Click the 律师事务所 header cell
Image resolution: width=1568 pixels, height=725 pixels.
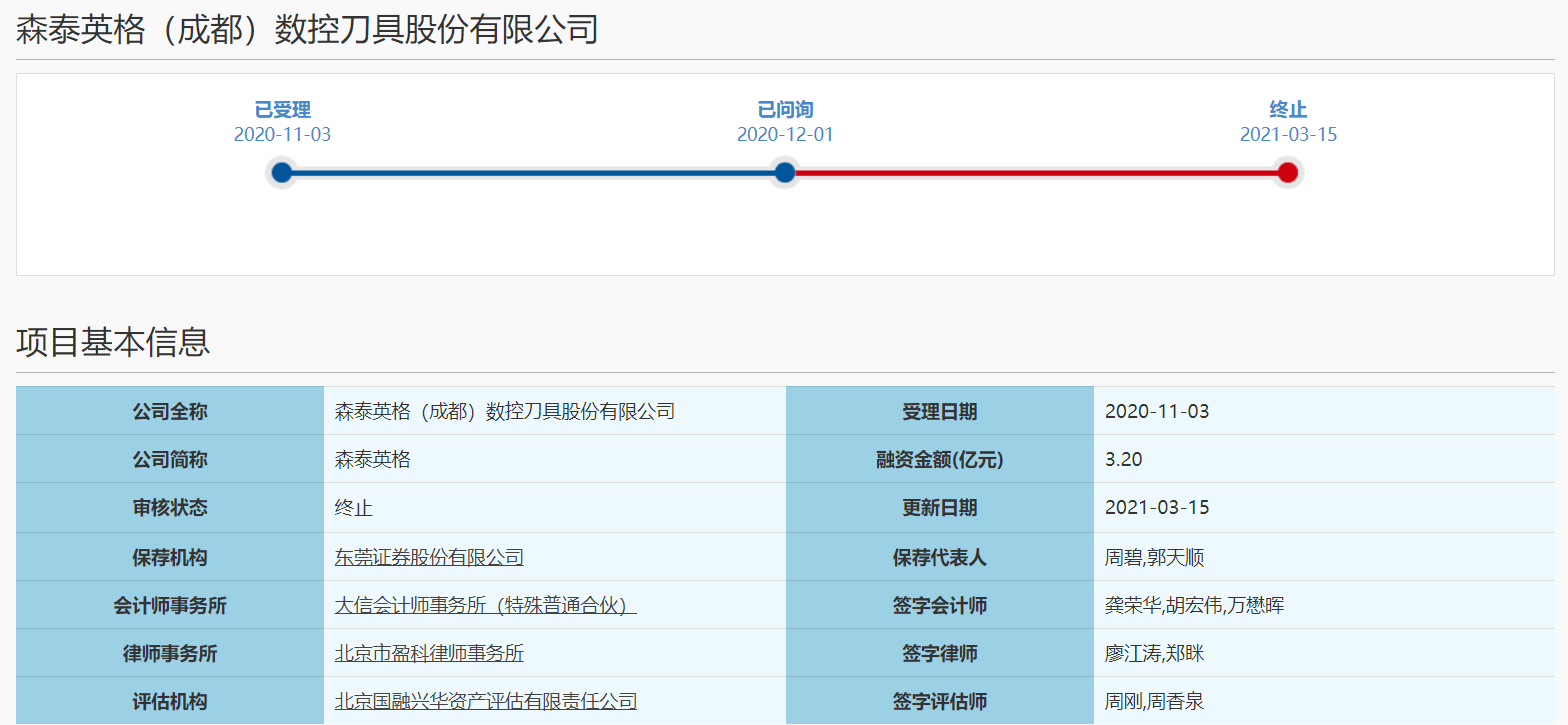tap(170, 653)
